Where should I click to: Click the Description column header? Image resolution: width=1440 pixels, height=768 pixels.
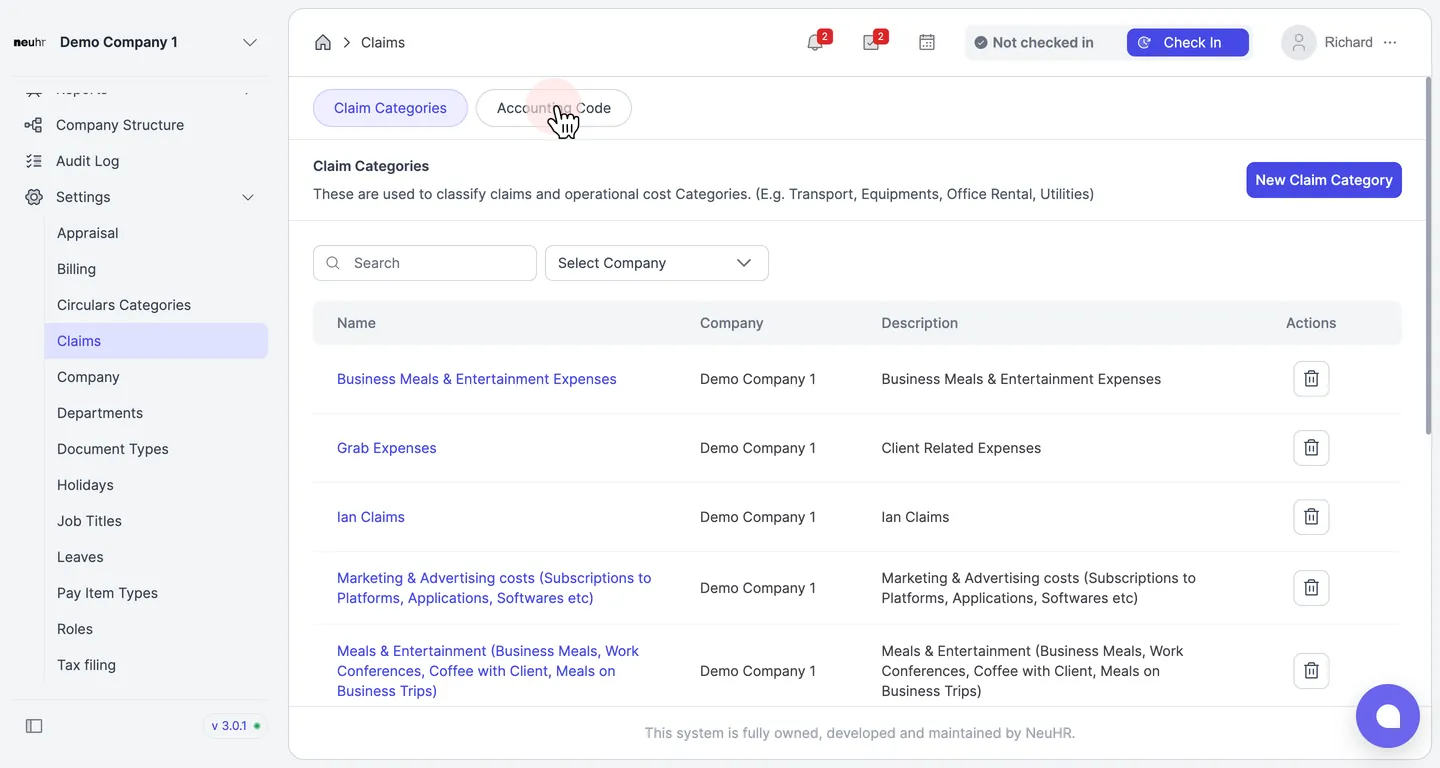coord(920,323)
